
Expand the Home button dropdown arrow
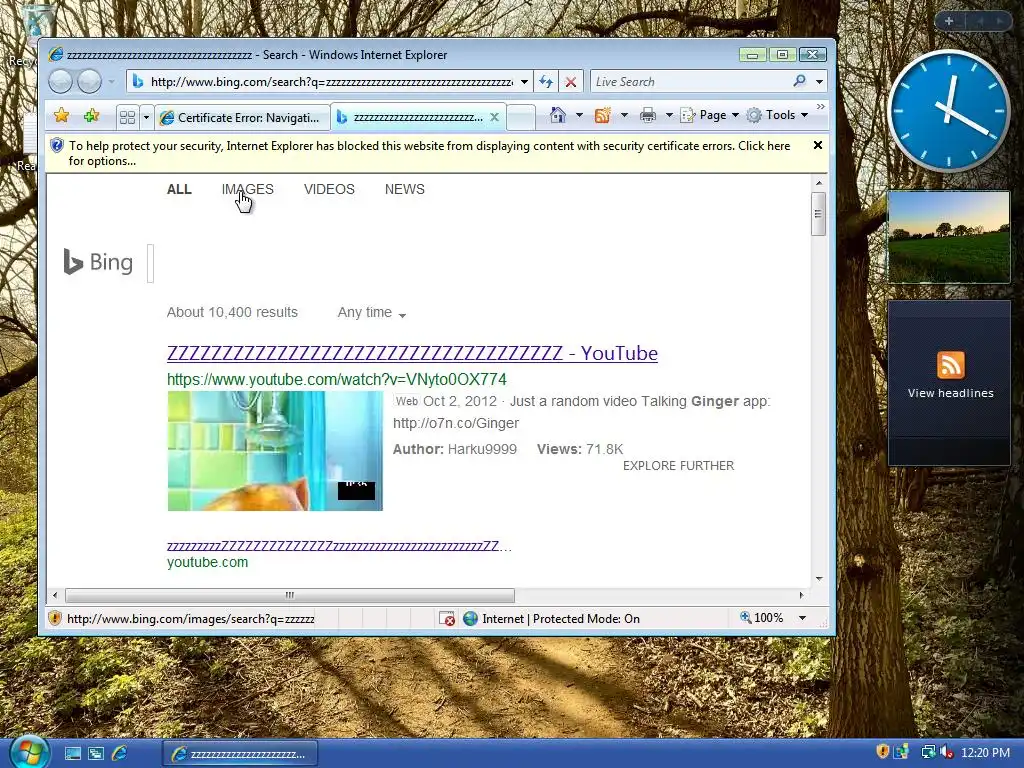pos(579,115)
